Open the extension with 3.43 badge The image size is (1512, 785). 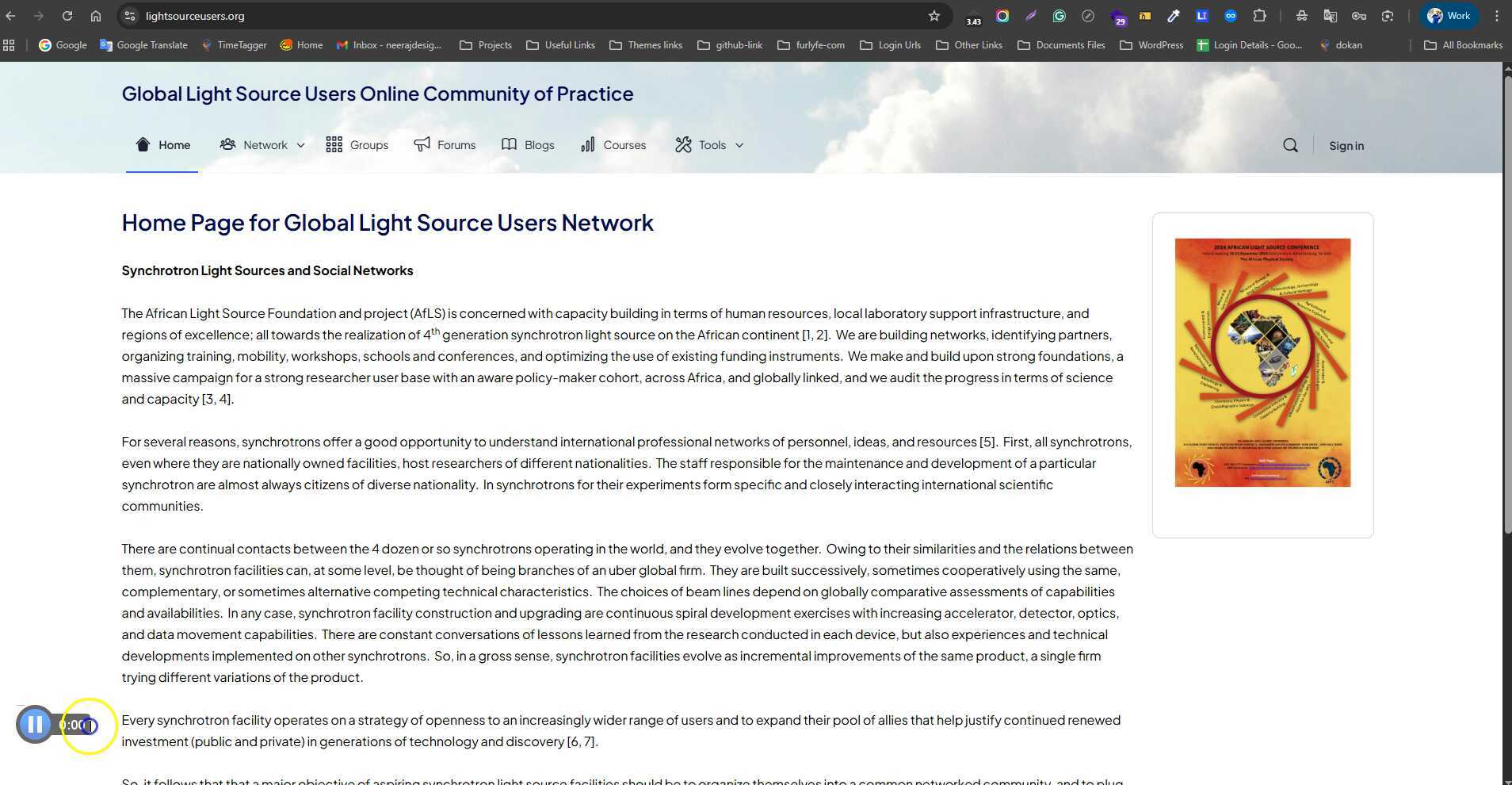pos(974,17)
